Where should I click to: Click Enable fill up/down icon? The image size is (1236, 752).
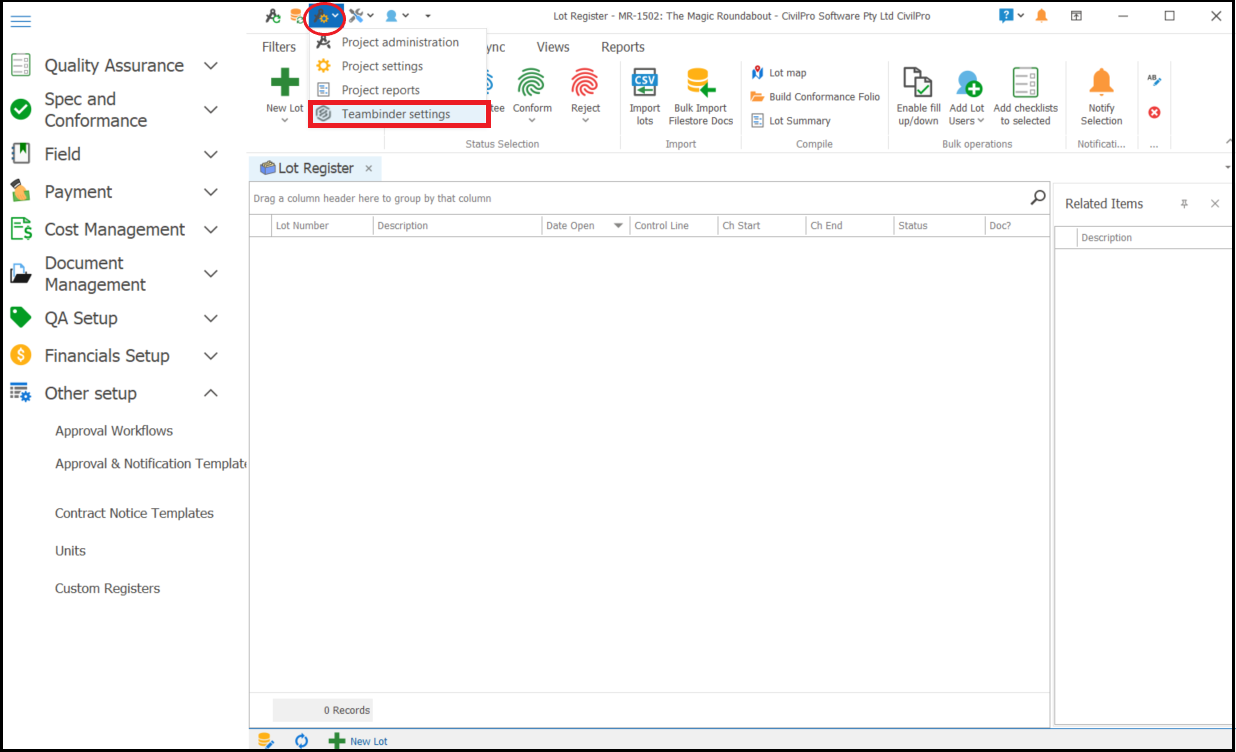coord(917,83)
